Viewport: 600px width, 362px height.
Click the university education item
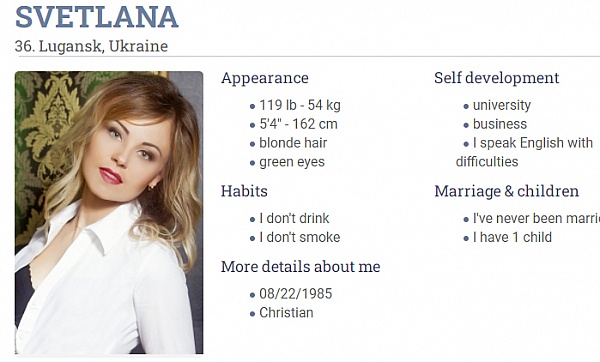pyautogui.click(x=502, y=105)
